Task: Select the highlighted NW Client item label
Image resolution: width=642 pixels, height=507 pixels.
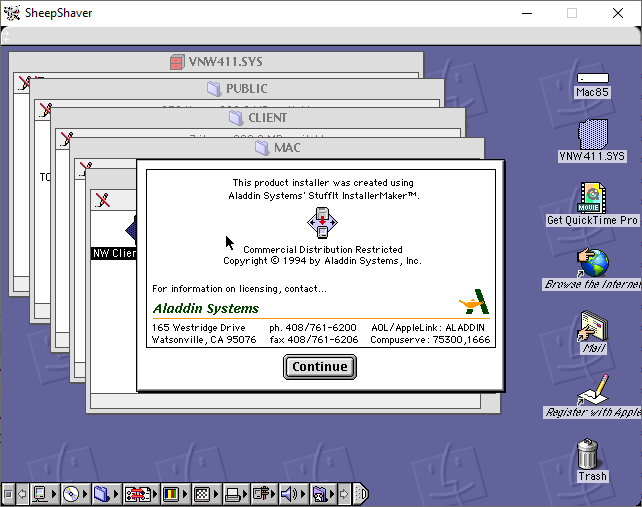Action: pos(114,254)
